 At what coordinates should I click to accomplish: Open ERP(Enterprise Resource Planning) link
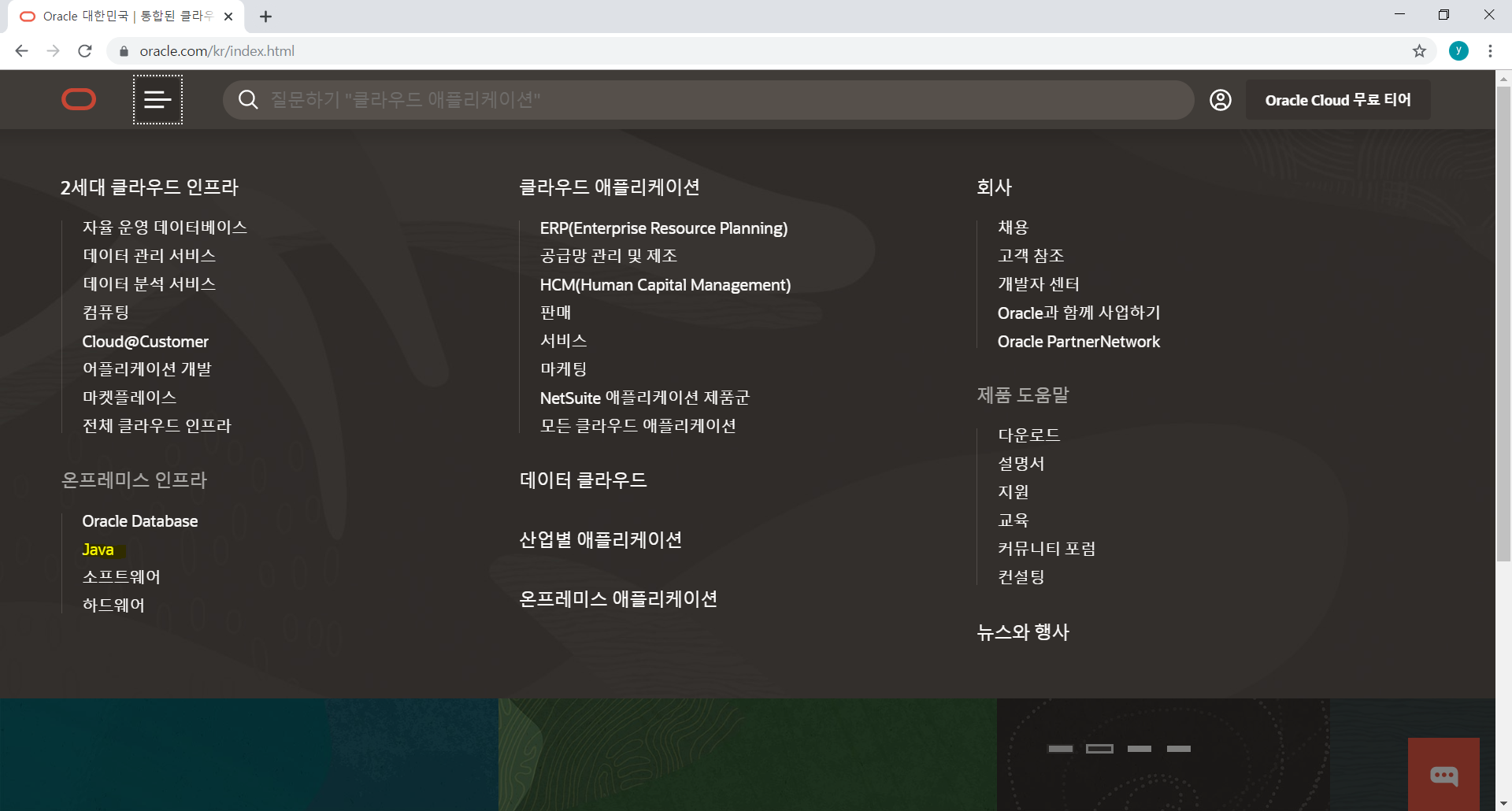point(664,228)
